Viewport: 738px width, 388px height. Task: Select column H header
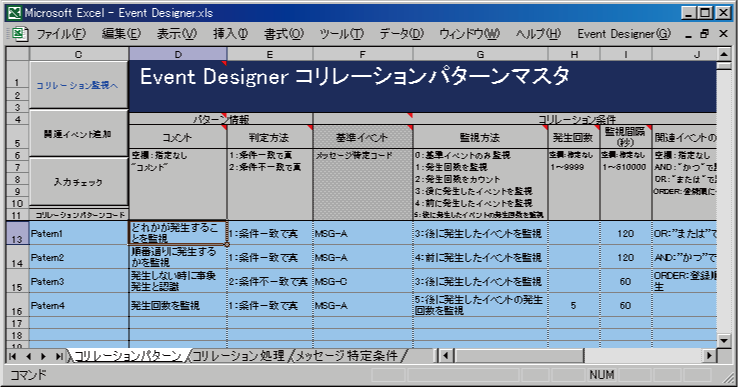pos(574,54)
